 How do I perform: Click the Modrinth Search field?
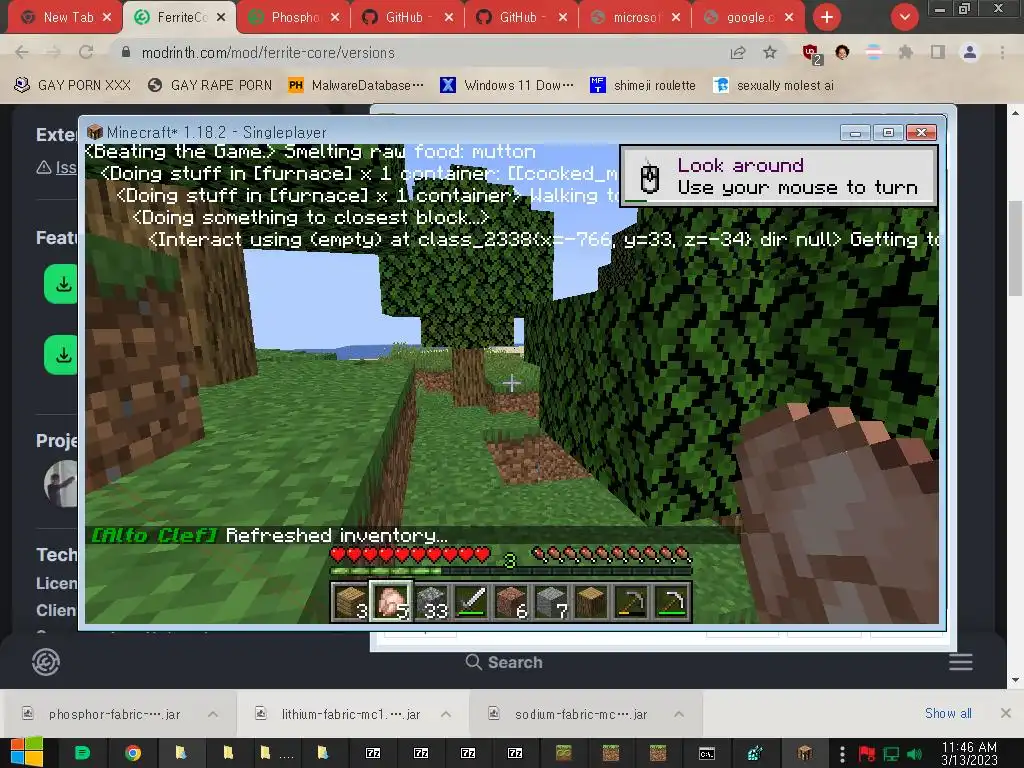click(x=504, y=662)
